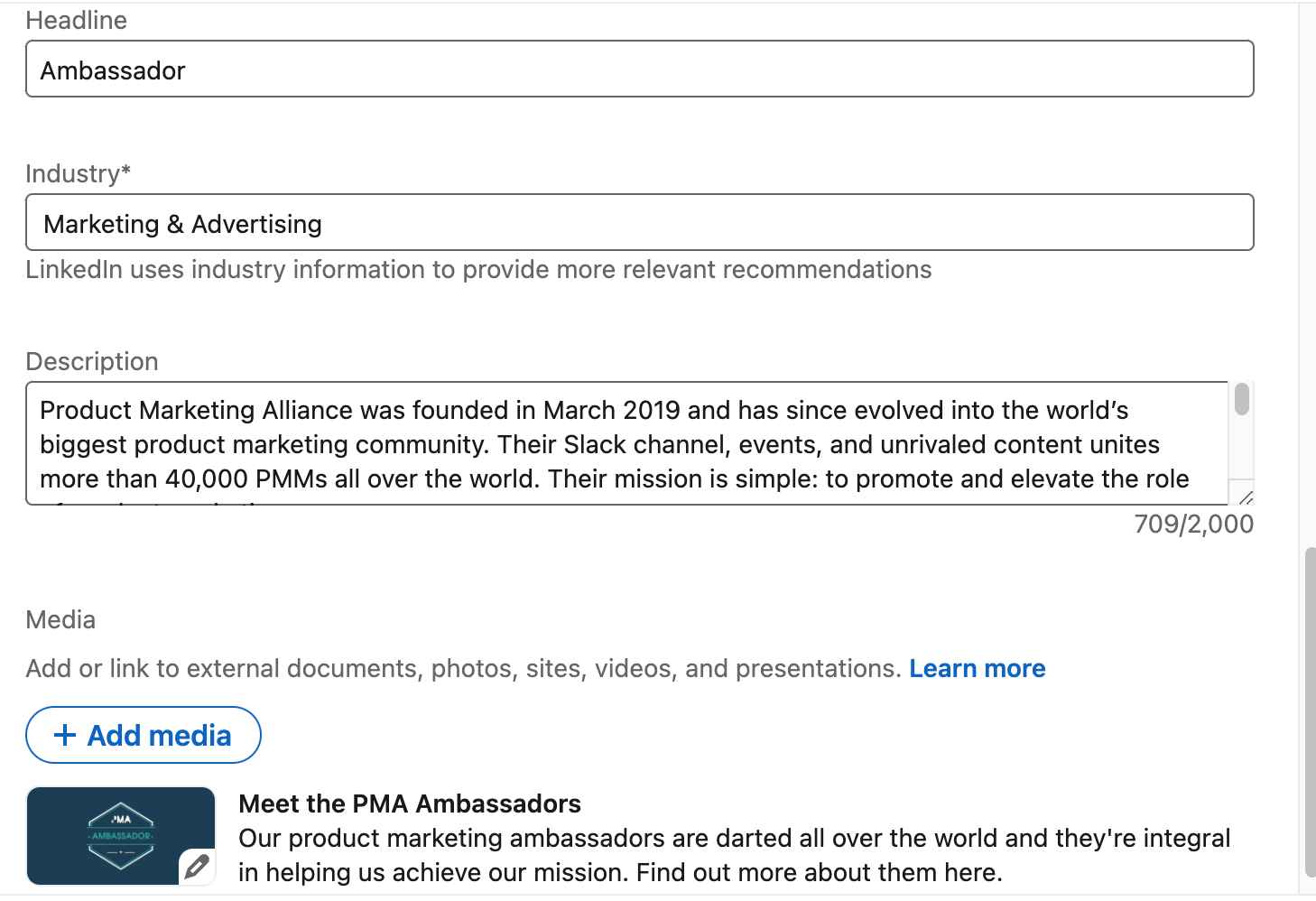This screenshot has width=1316, height=901.
Task: Click the Description box scrollbar thumb
Action: tap(1242, 399)
